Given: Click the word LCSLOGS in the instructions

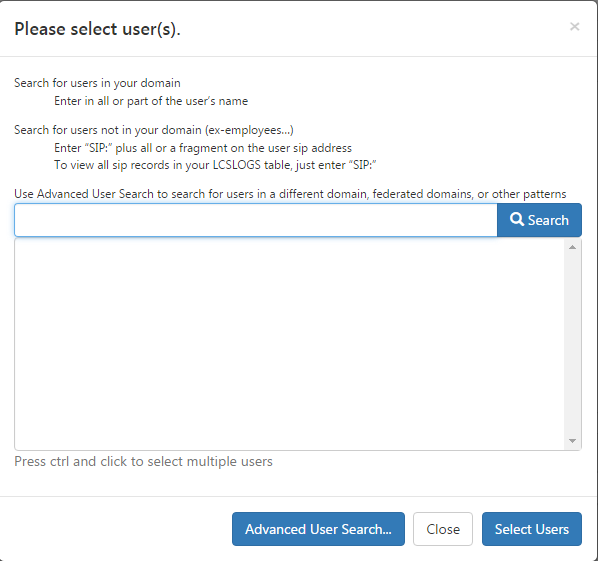Looking at the screenshot, I should (x=236, y=165).
